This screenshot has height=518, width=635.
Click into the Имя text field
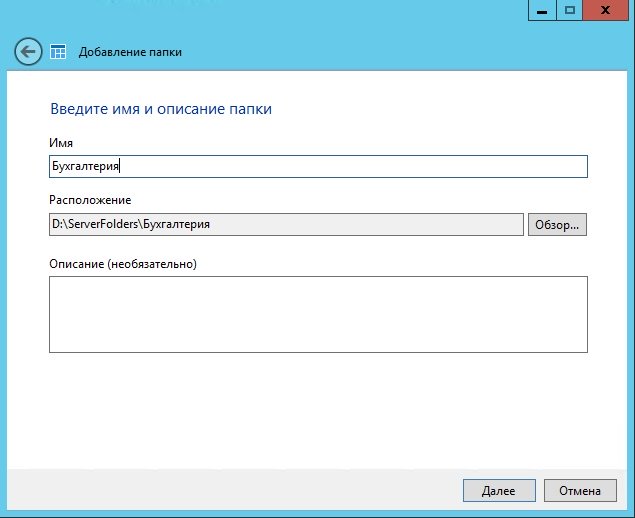tap(318, 166)
